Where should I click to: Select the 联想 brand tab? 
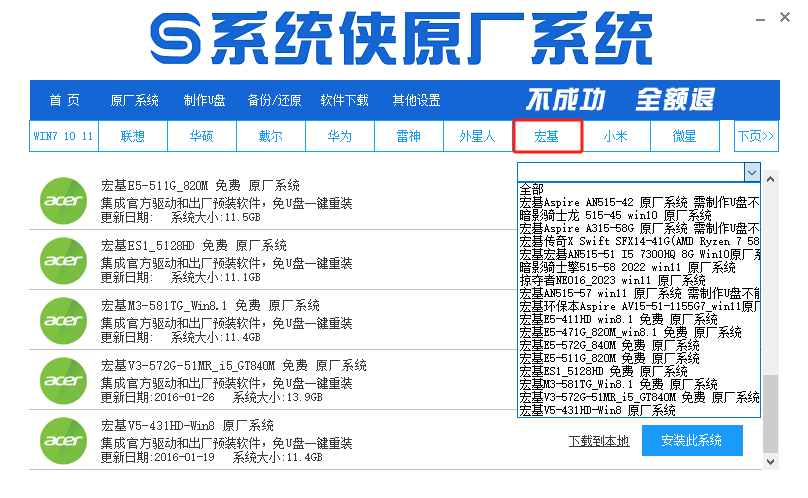click(x=133, y=136)
